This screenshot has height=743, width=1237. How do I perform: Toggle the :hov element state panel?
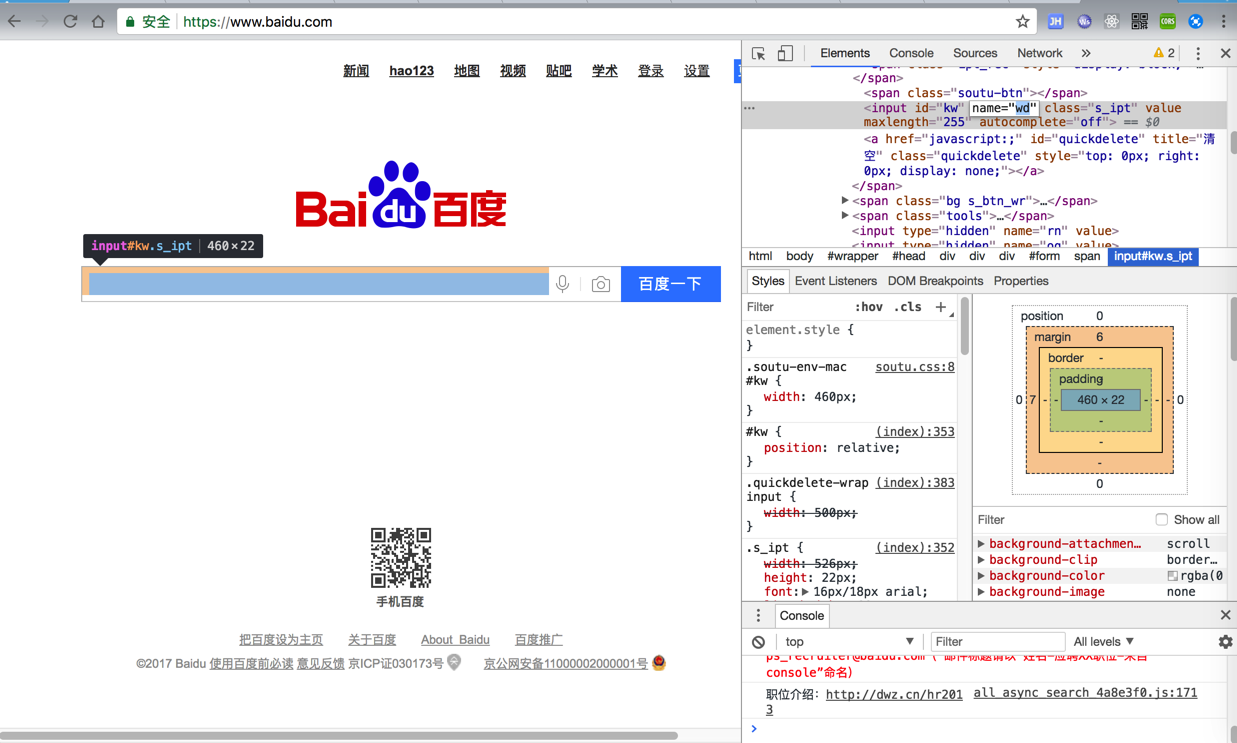click(x=869, y=307)
